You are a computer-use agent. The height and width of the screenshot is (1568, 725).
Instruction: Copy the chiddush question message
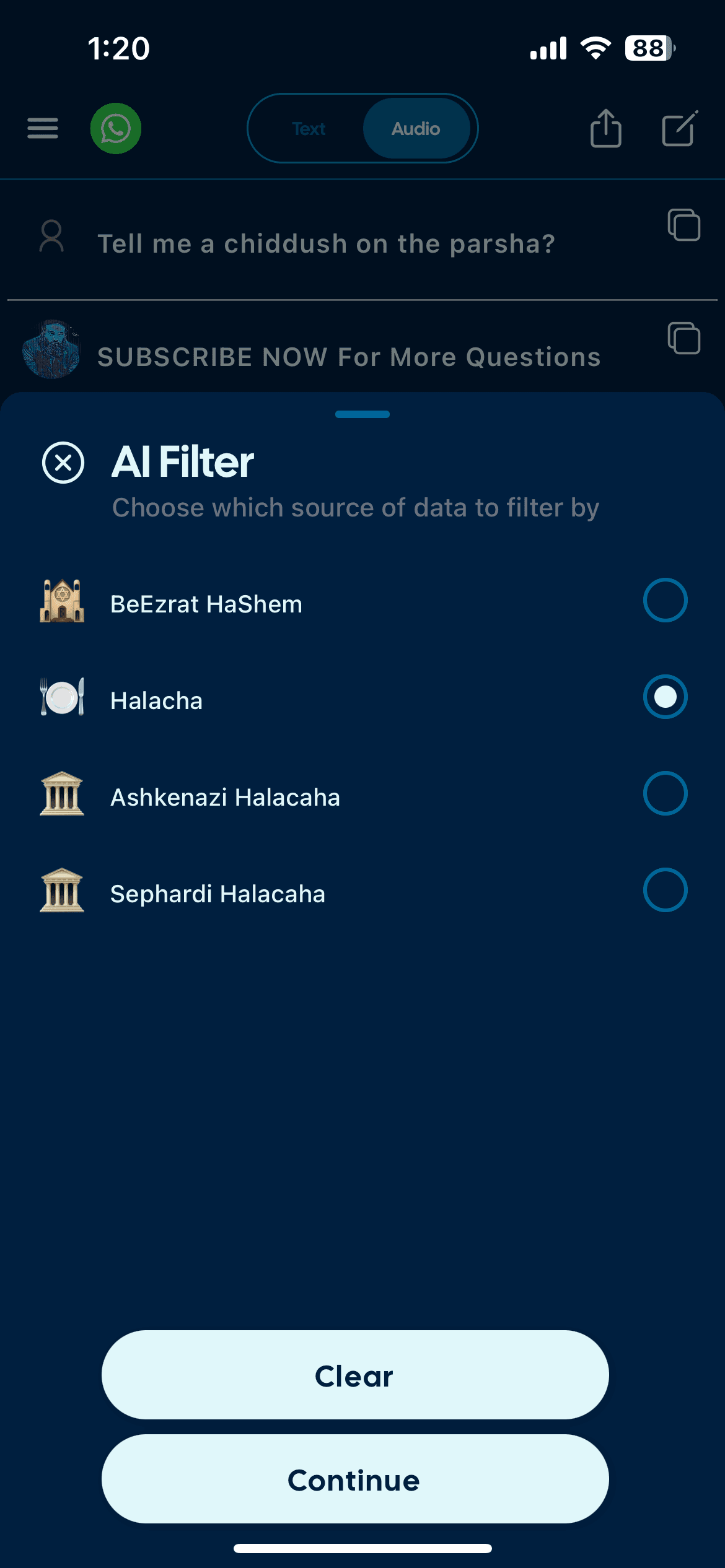click(x=683, y=224)
